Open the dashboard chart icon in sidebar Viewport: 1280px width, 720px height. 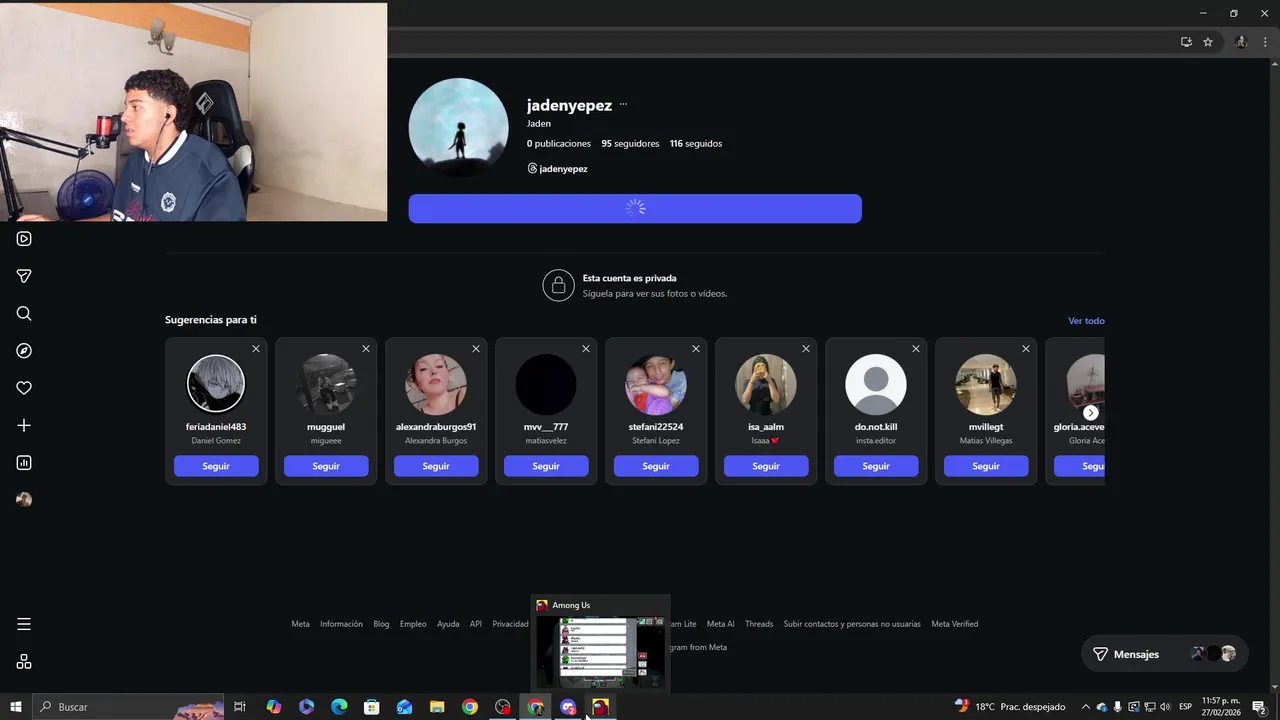24,463
